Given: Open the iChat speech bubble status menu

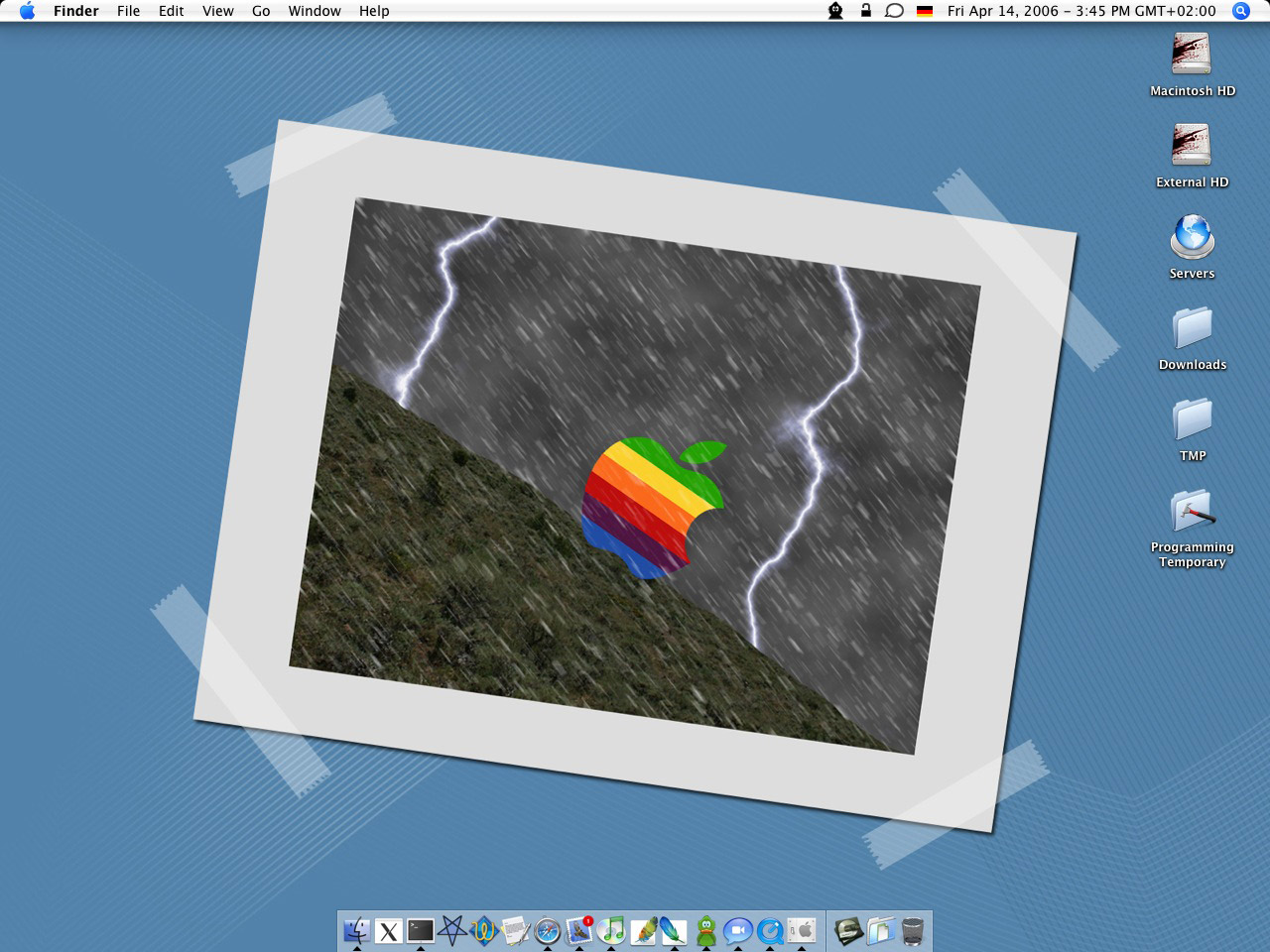Looking at the screenshot, I should (x=894, y=11).
